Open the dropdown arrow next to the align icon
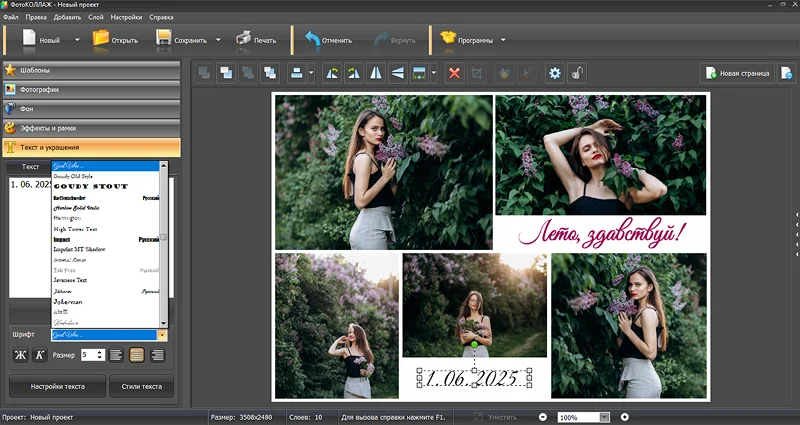Viewport: 800px width, 425px height. (x=311, y=73)
